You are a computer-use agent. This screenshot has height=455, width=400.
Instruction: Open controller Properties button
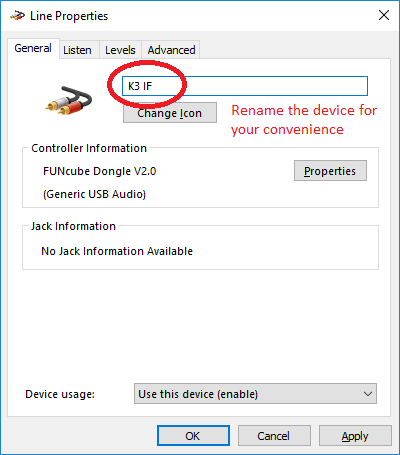(x=330, y=171)
